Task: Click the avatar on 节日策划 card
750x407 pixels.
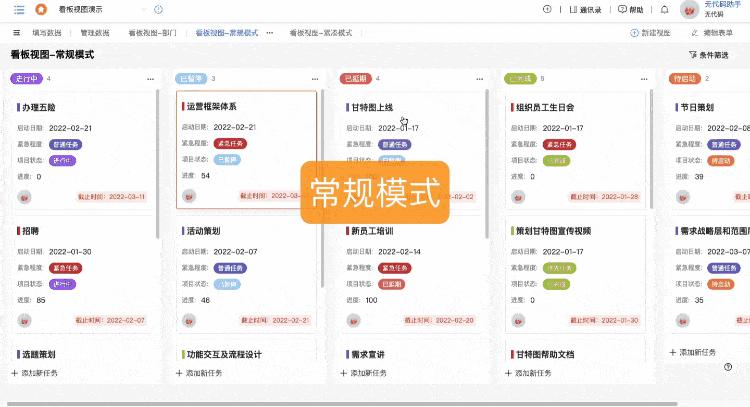Action: pyautogui.click(x=683, y=197)
